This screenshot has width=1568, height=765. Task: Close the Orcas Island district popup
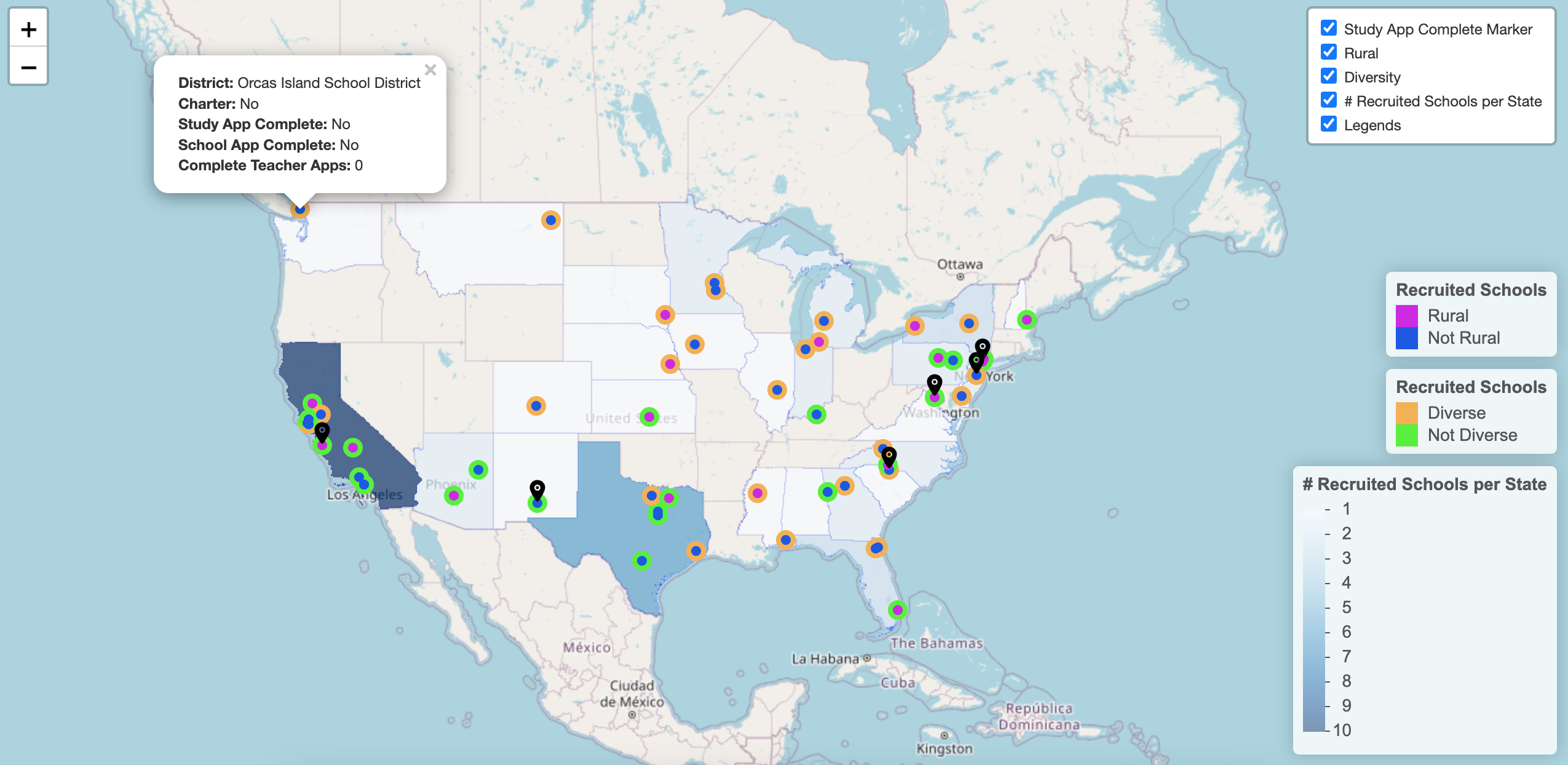tap(430, 70)
